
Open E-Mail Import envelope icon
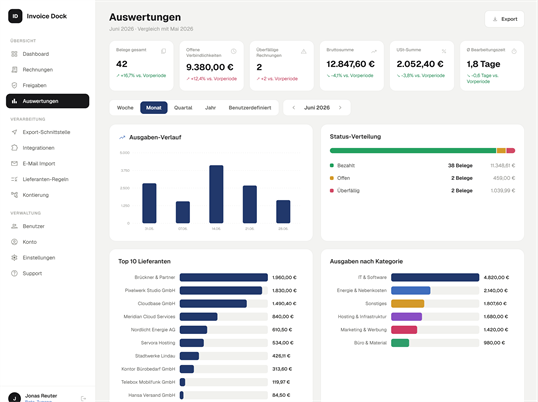click(14, 164)
